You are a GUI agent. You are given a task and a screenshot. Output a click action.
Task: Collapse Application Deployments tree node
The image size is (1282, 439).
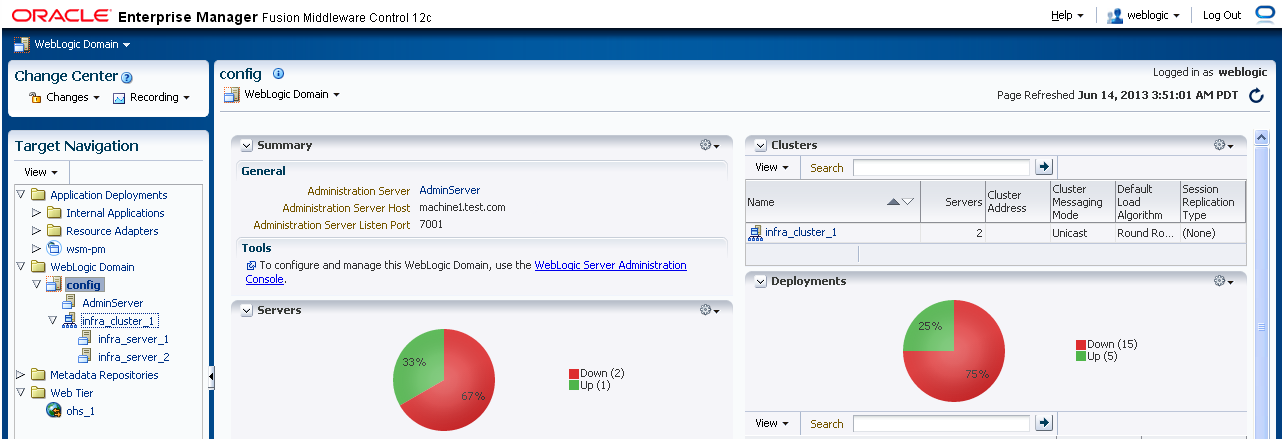[x=21, y=195]
